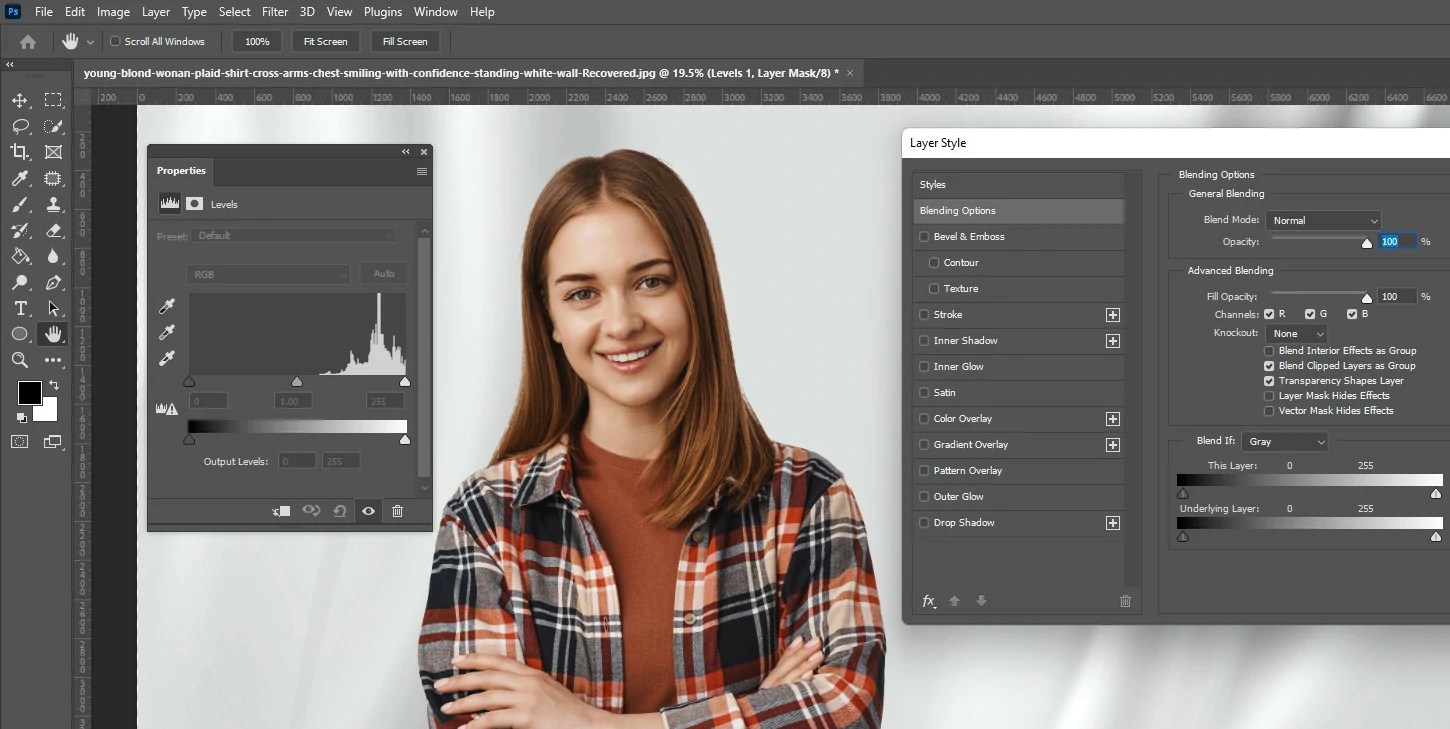Select the Eyedropper tool
The height and width of the screenshot is (729, 1450).
pyautogui.click(x=20, y=178)
